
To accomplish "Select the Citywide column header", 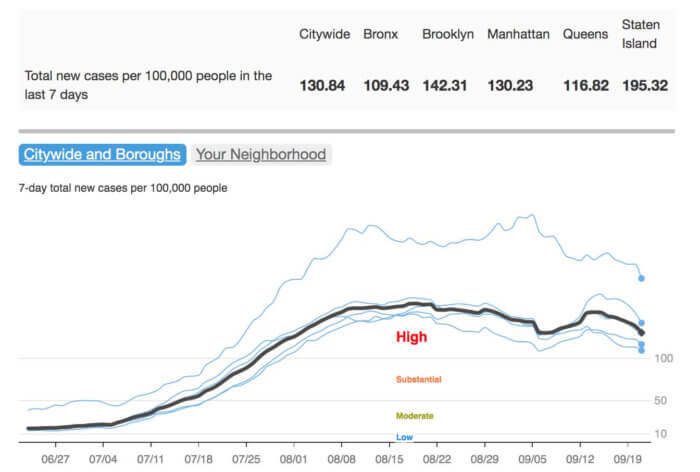I will 324,34.
